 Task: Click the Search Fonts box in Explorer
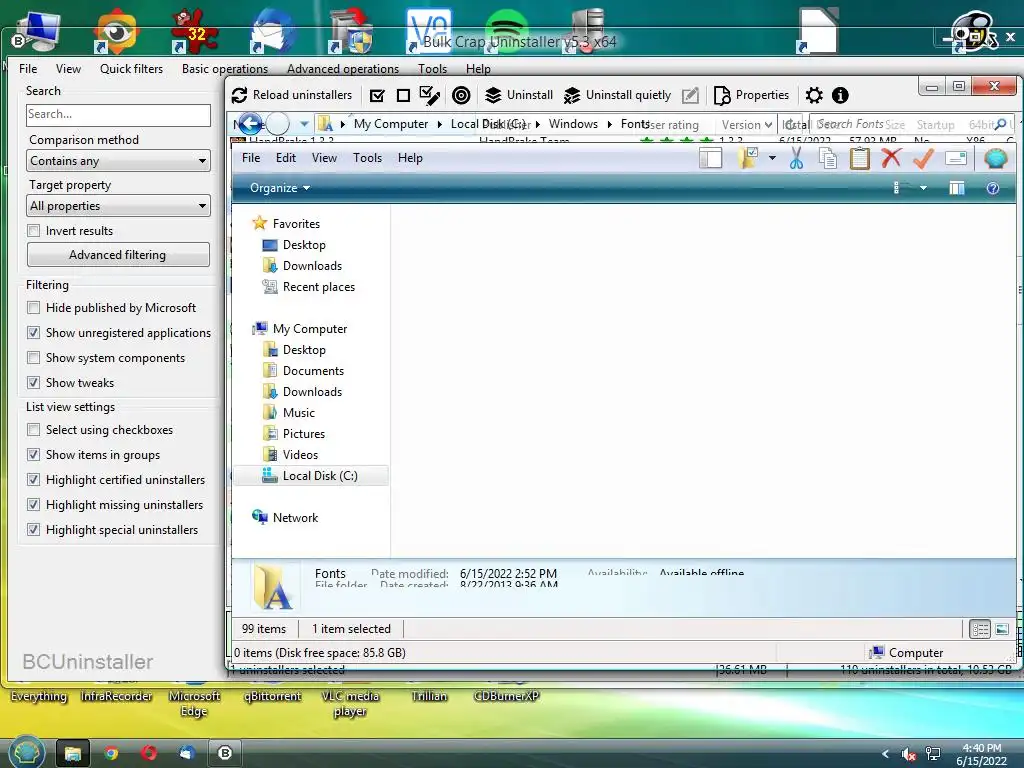click(911, 124)
